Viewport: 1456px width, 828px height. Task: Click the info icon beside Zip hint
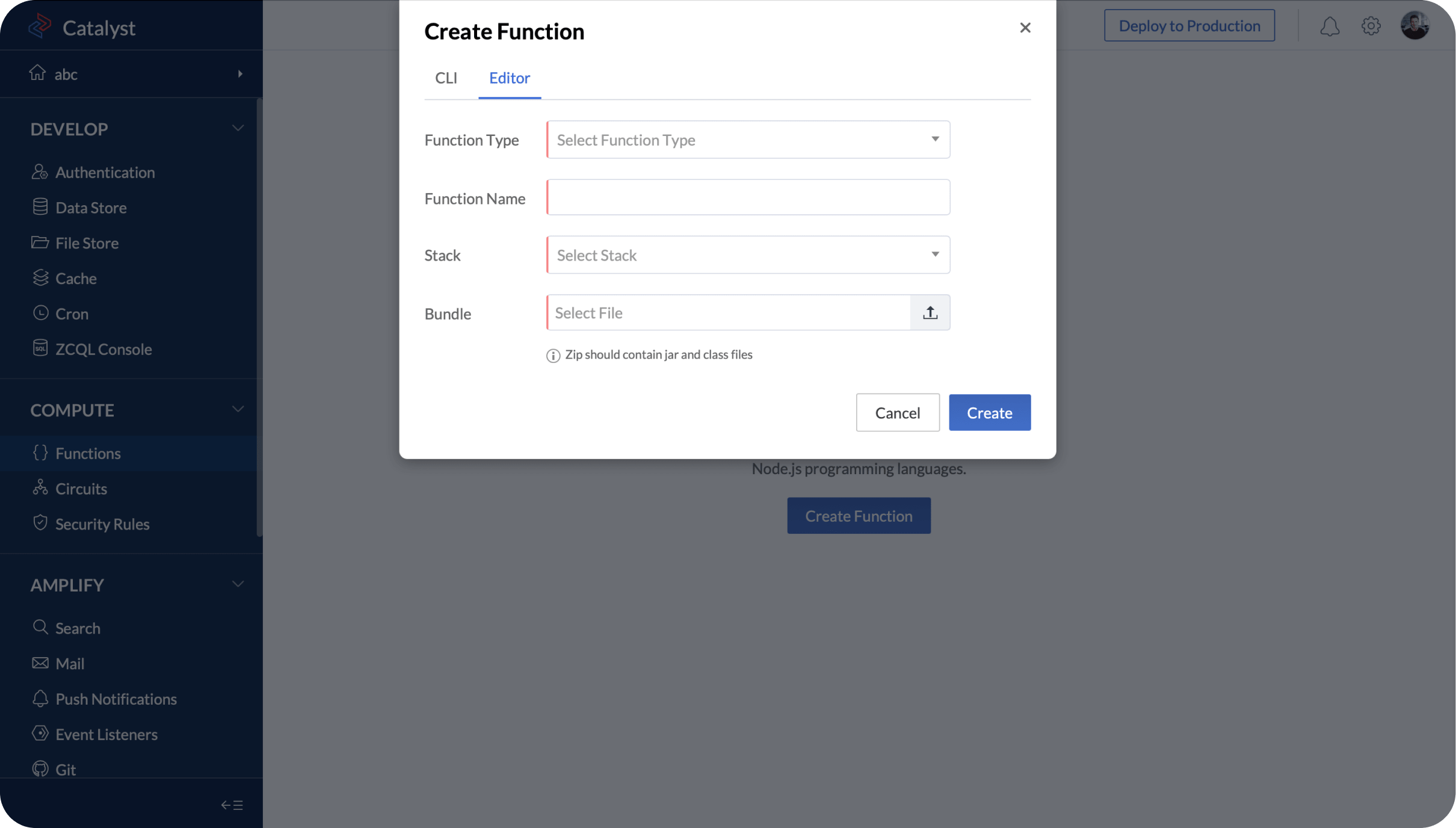coord(553,356)
